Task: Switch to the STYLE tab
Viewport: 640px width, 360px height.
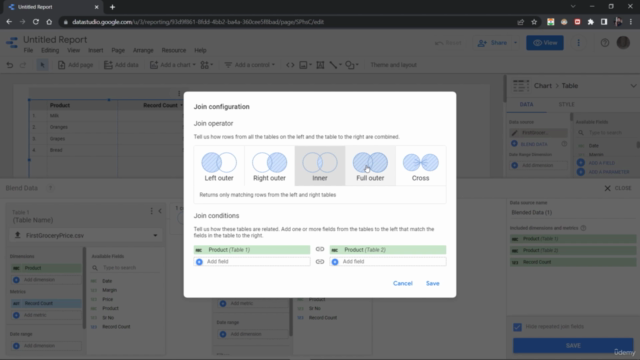Action: click(x=567, y=104)
